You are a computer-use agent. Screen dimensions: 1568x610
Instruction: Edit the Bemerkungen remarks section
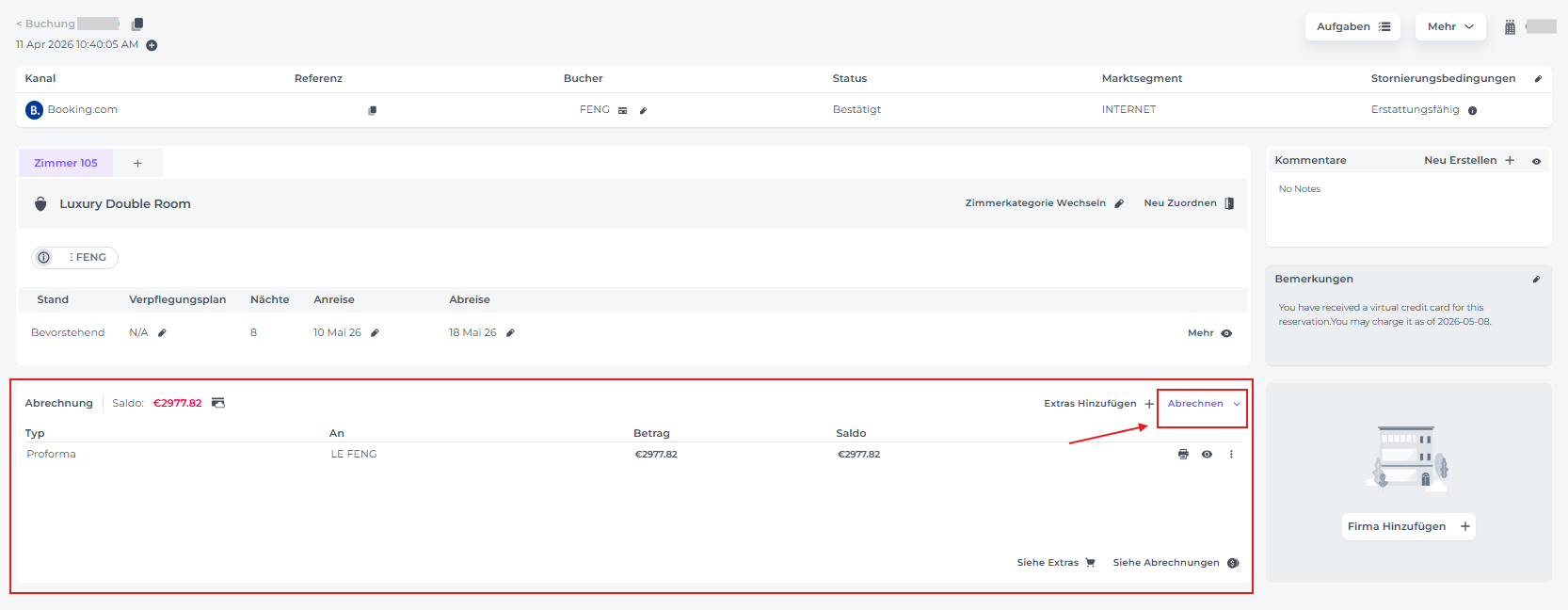(x=1536, y=280)
